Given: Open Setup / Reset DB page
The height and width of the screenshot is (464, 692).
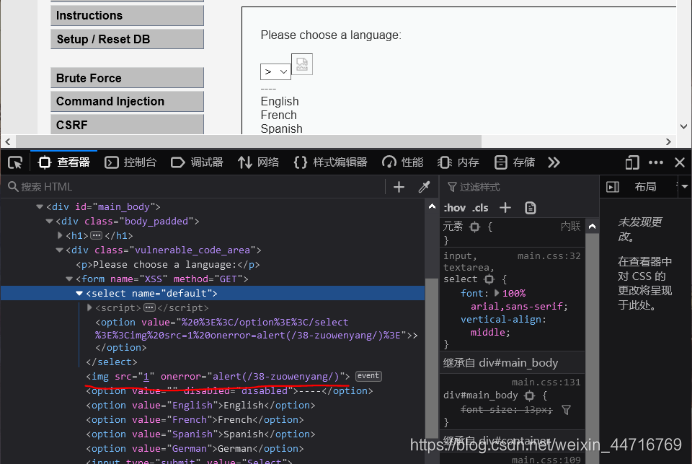Looking at the screenshot, I should (x=127, y=39).
